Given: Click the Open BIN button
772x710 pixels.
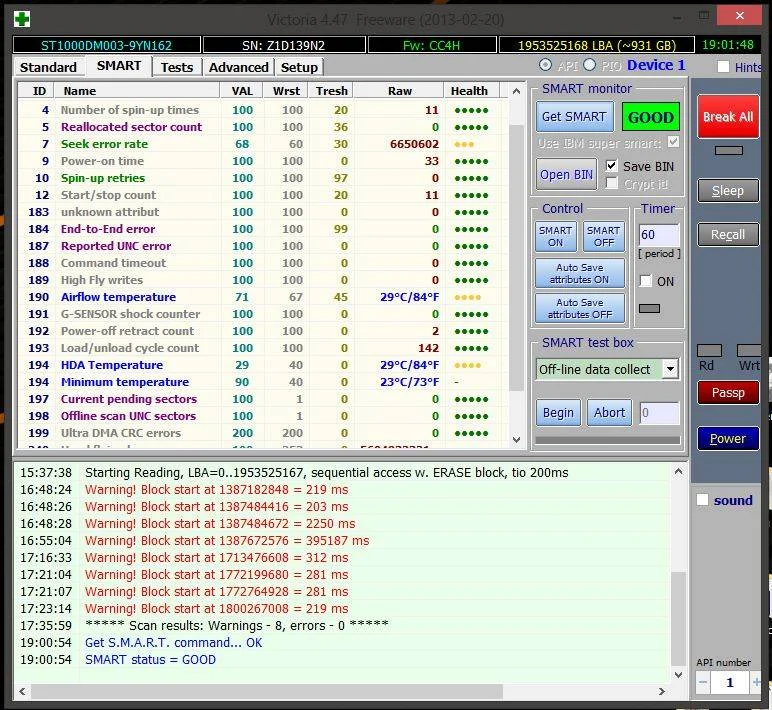Looking at the screenshot, I should click(566, 175).
